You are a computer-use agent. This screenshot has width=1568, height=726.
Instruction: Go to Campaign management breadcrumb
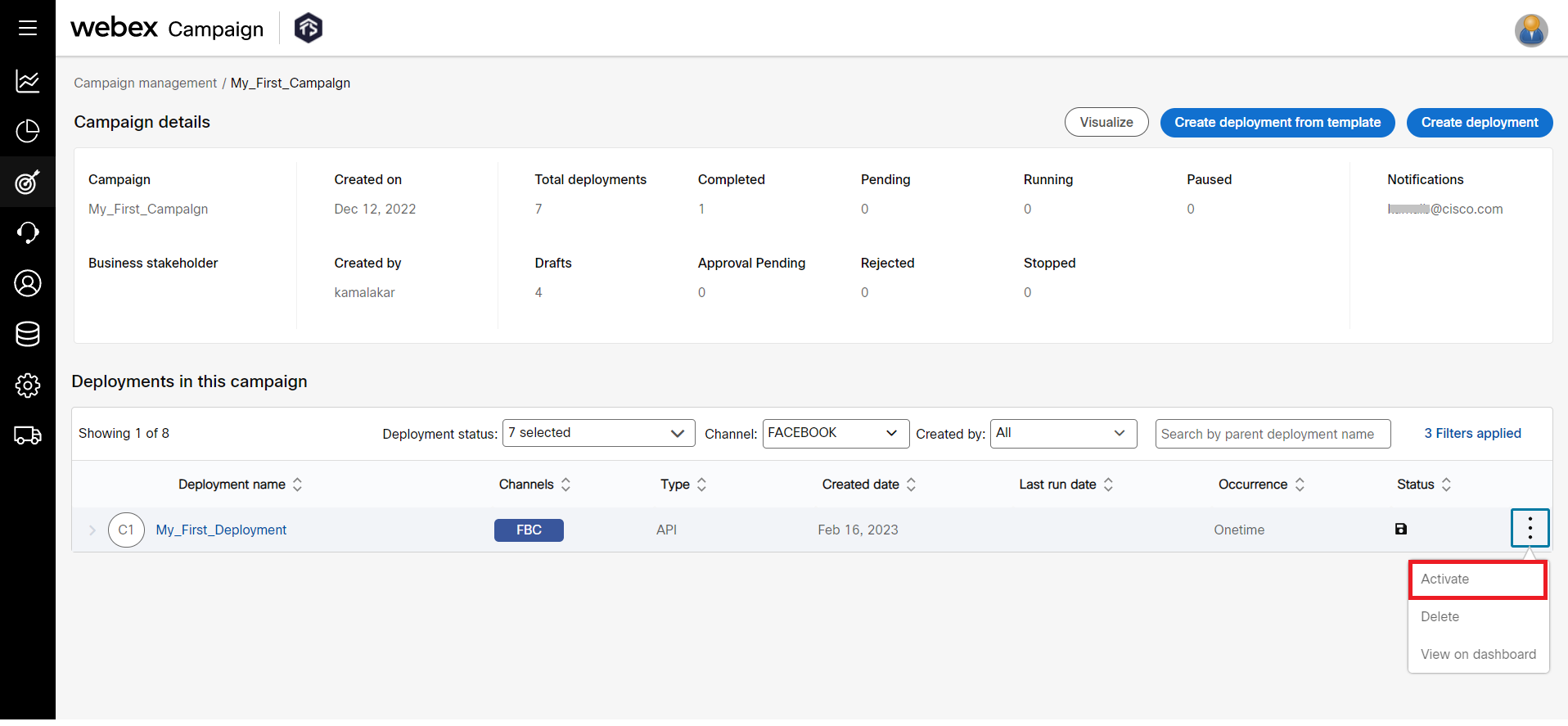pos(145,83)
